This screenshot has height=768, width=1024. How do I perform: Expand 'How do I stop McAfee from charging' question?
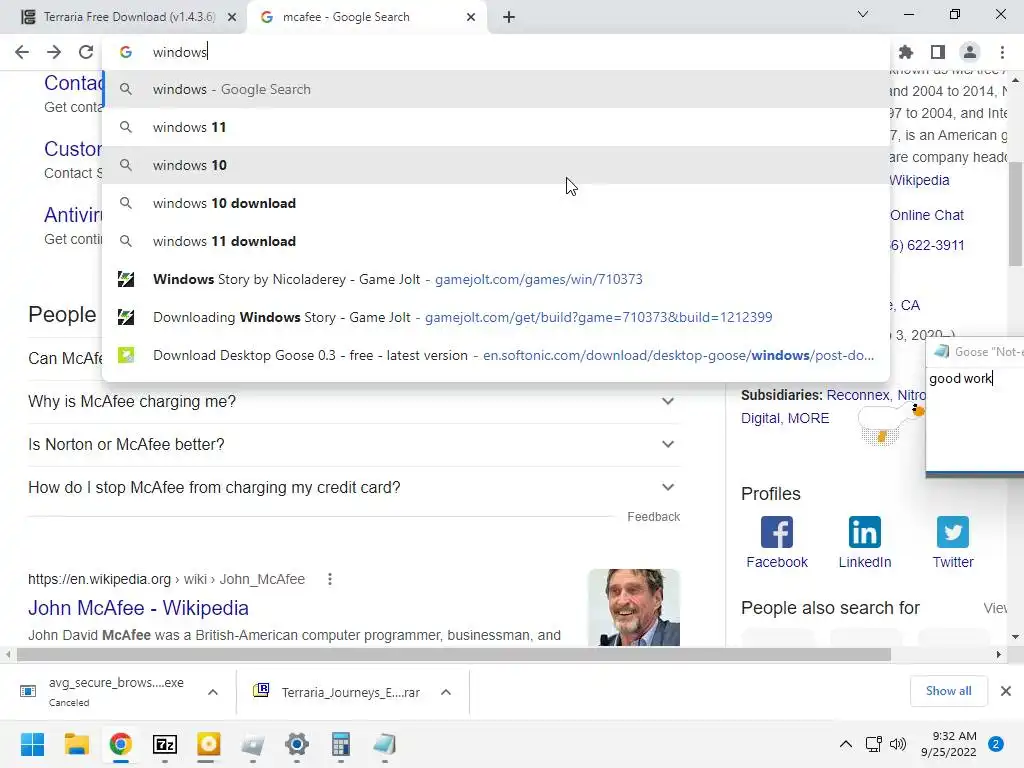tap(353, 487)
